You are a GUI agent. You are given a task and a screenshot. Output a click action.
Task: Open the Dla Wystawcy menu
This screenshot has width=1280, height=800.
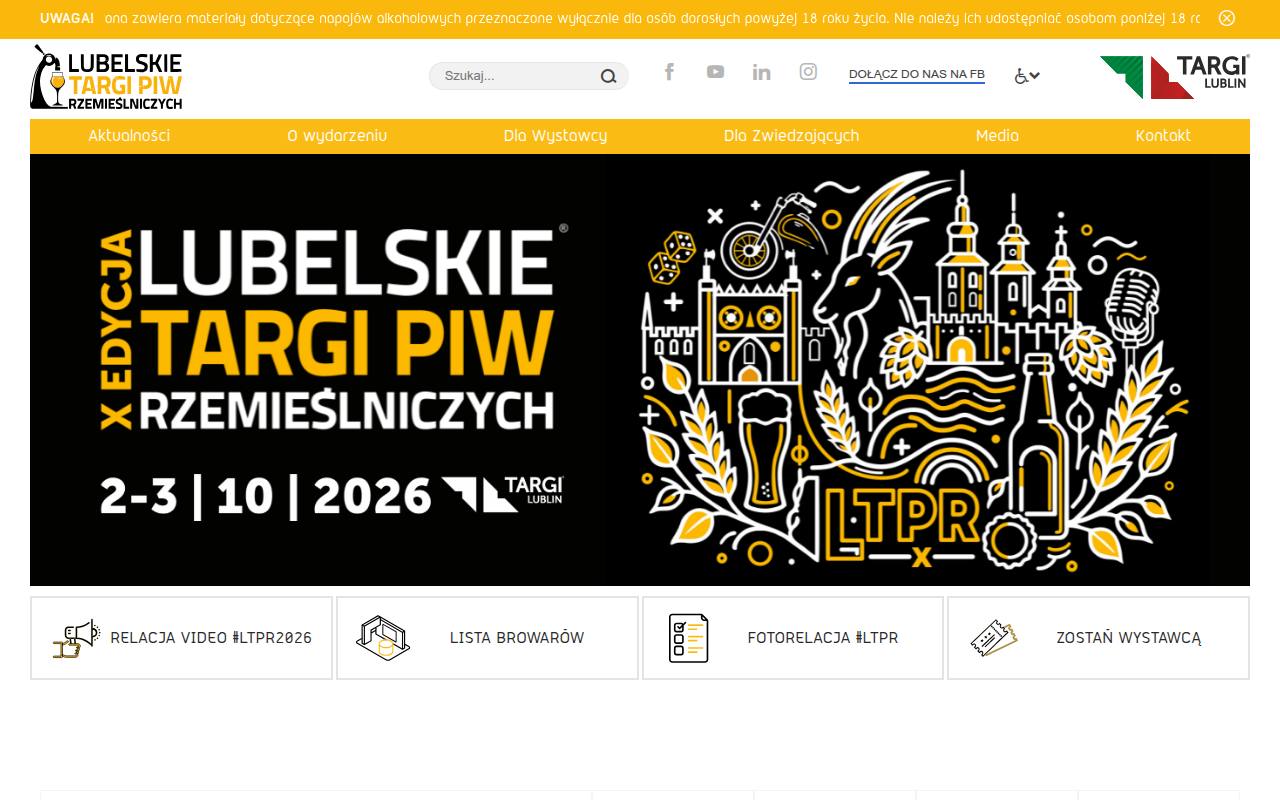[555, 136]
